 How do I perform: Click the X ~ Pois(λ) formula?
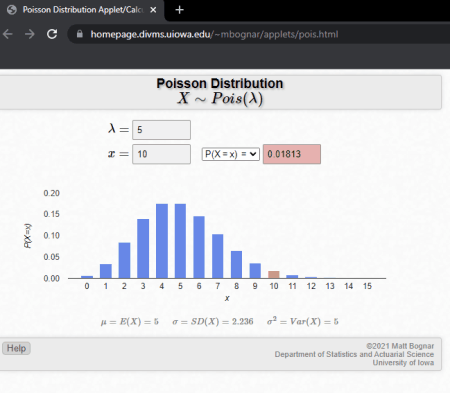coord(220,98)
